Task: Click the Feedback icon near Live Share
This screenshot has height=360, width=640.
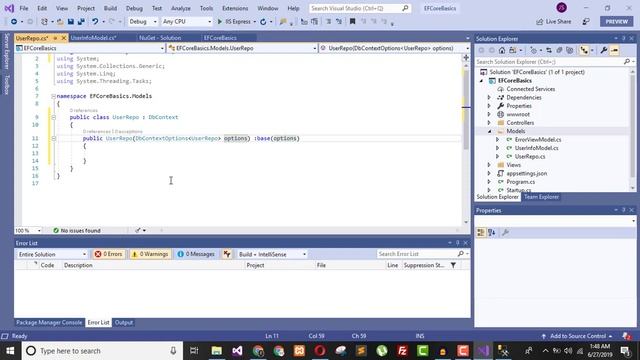Action: tap(586, 22)
